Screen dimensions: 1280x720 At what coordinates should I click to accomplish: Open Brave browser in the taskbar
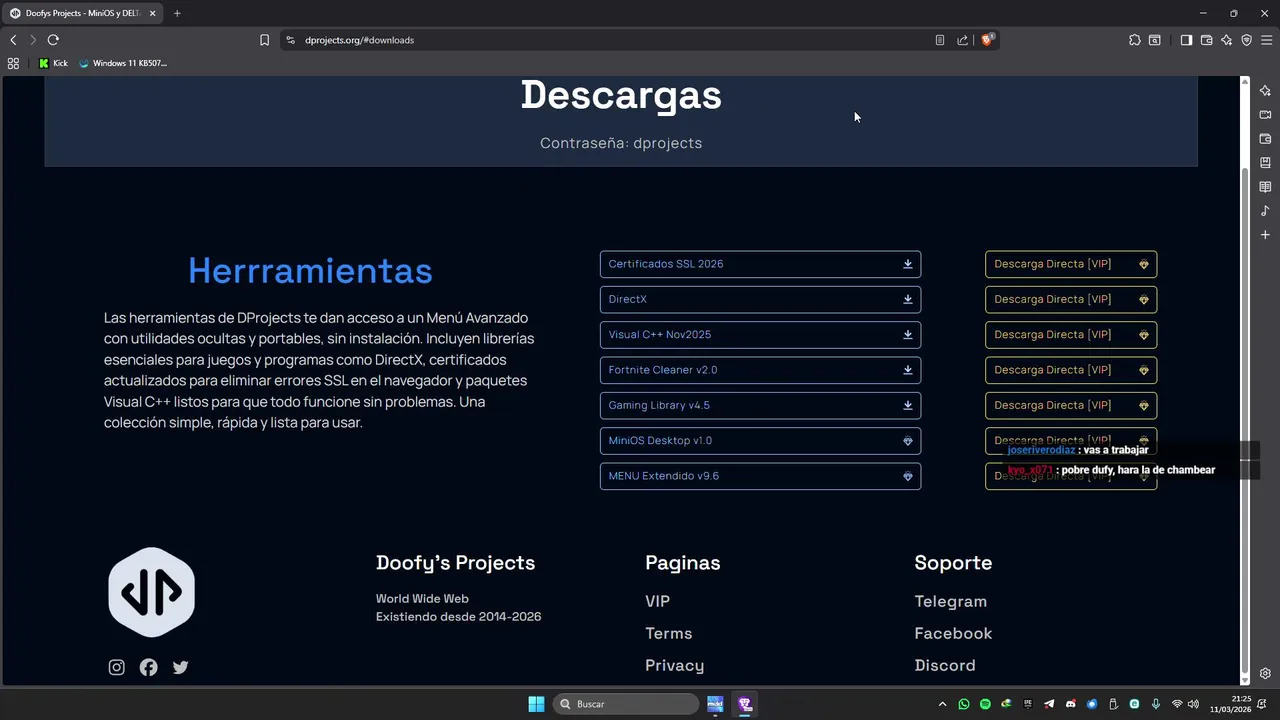tap(744, 704)
